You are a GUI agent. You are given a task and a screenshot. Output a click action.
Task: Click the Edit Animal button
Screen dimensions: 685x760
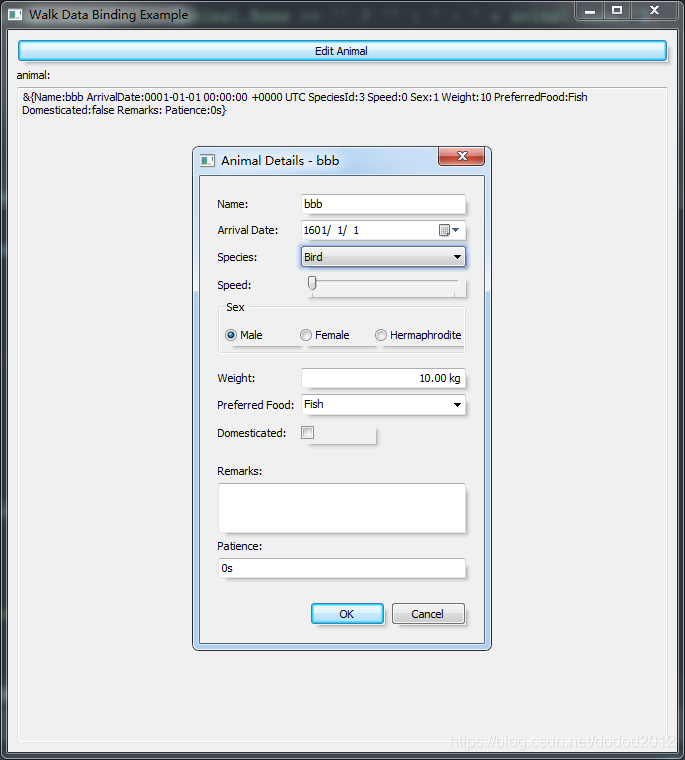[x=342, y=51]
